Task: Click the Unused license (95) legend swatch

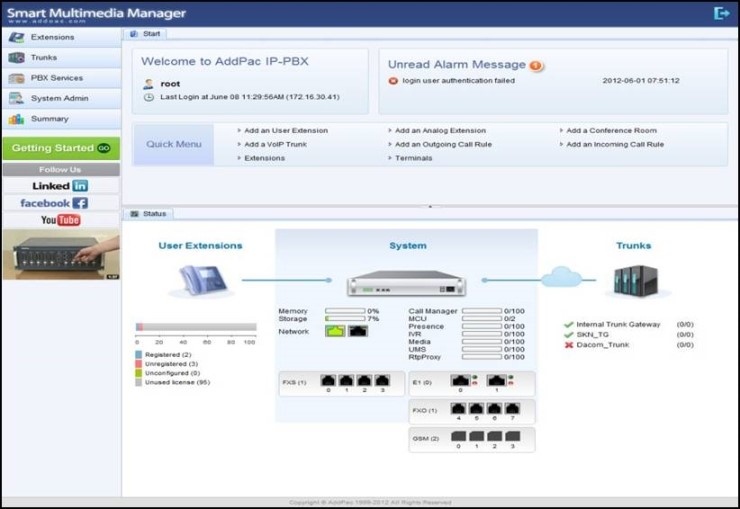Action: coord(138,383)
